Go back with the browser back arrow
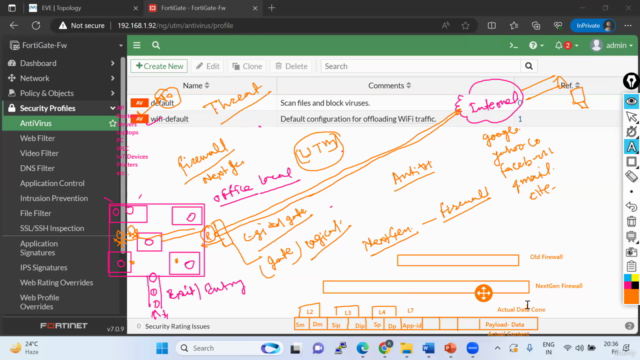640x360 pixels. 14,26
